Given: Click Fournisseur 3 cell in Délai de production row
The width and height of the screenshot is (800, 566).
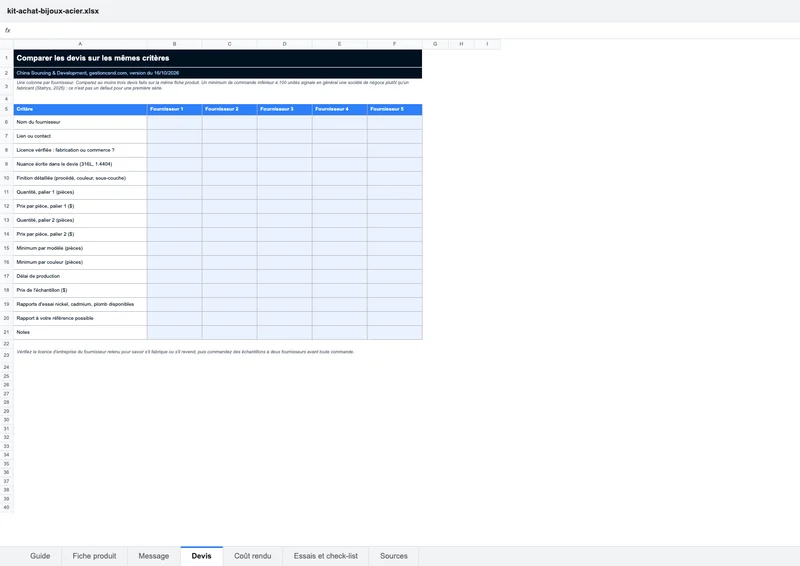Looking at the screenshot, I should [285, 276].
